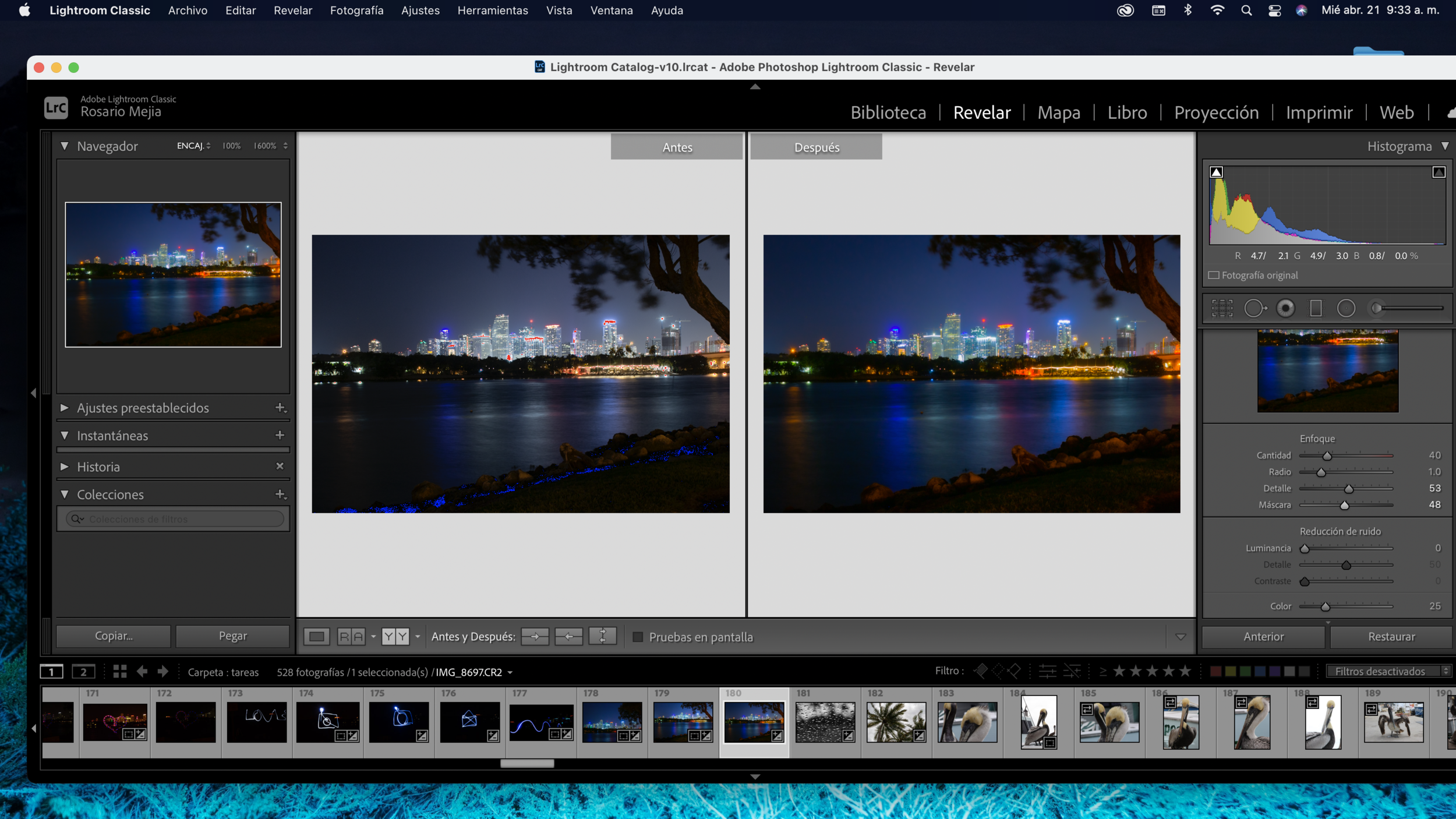Select the Crop Overlay tool
1456x819 pixels.
[x=1221, y=308]
